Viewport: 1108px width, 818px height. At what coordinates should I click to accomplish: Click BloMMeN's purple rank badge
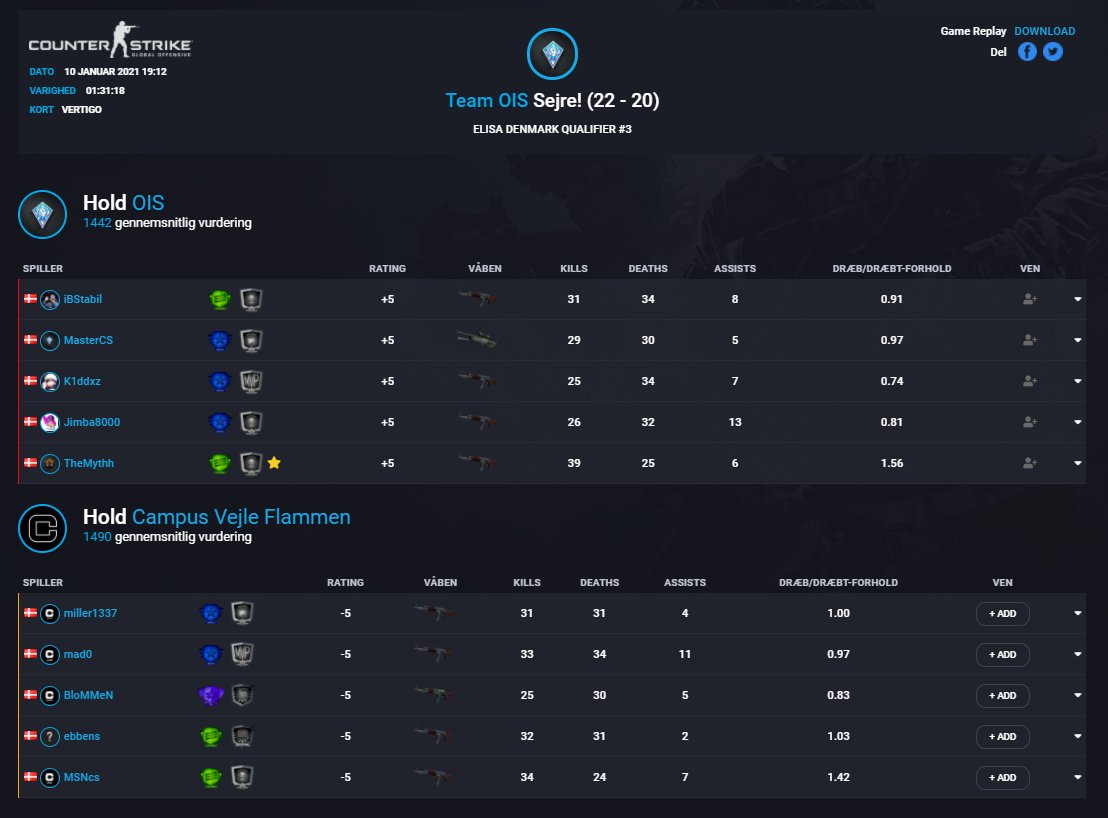coord(211,695)
